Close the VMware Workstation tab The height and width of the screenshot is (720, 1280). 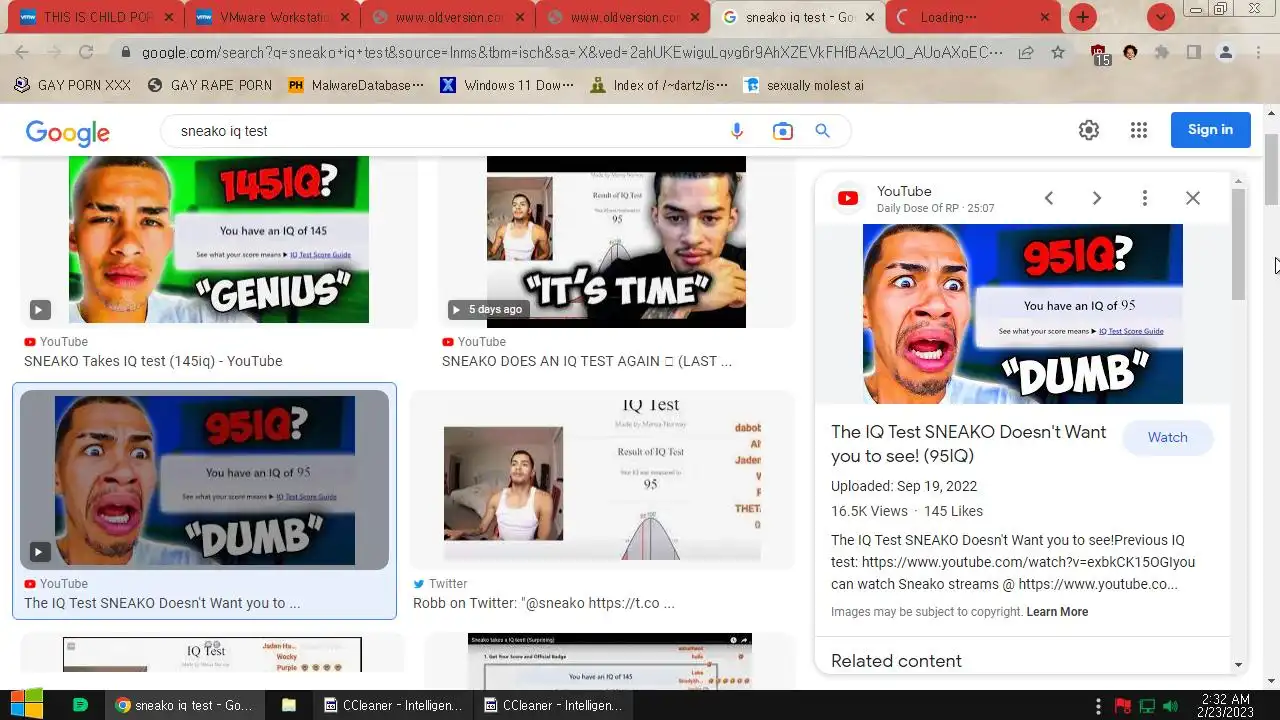click(343, 17)
